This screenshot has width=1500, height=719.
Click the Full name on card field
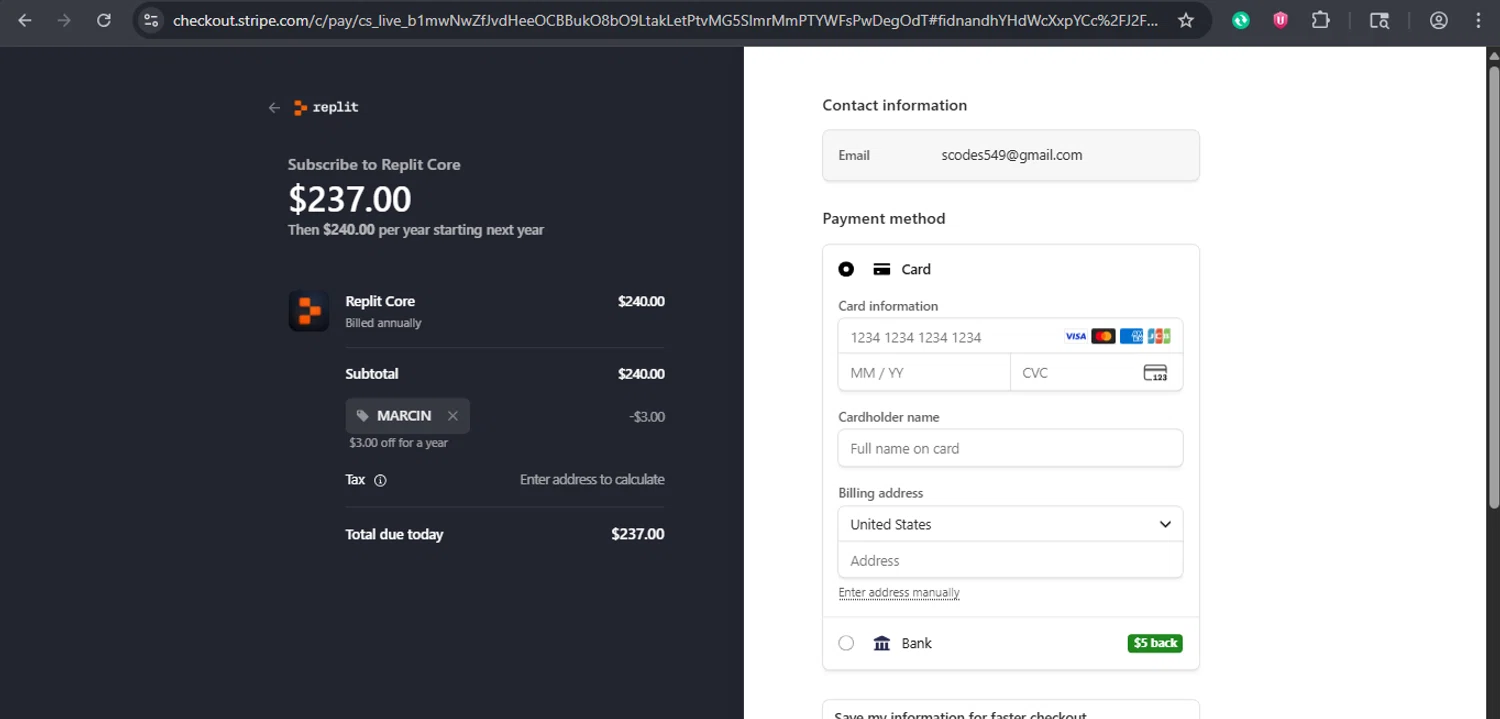click(x=1010, y=448)
